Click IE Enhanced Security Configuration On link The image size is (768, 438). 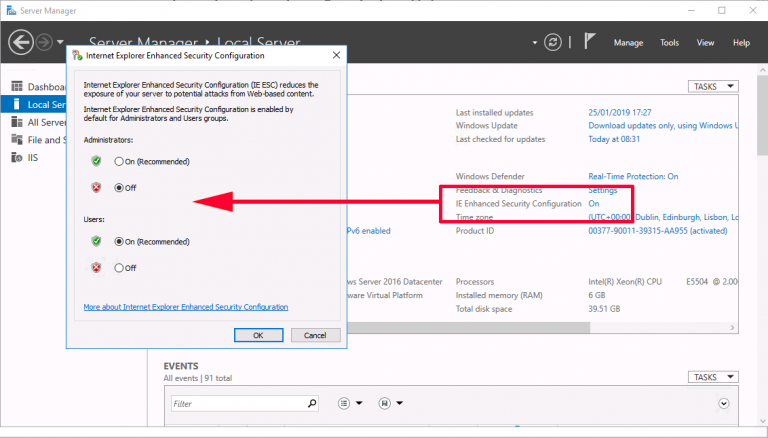(594, 204)
